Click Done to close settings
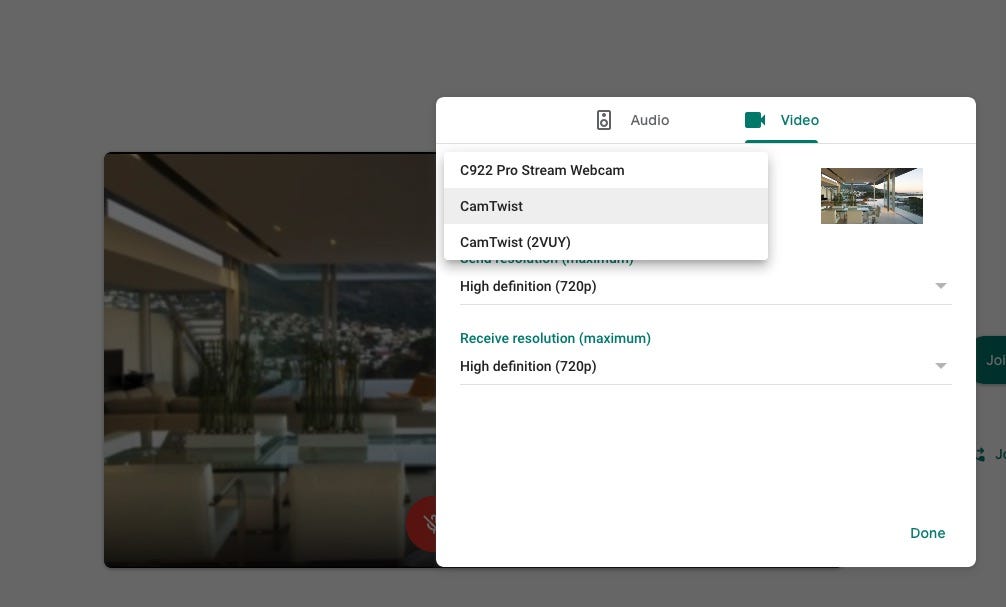Viewport: 1006px width, 607px height. (x=927, y=533)
